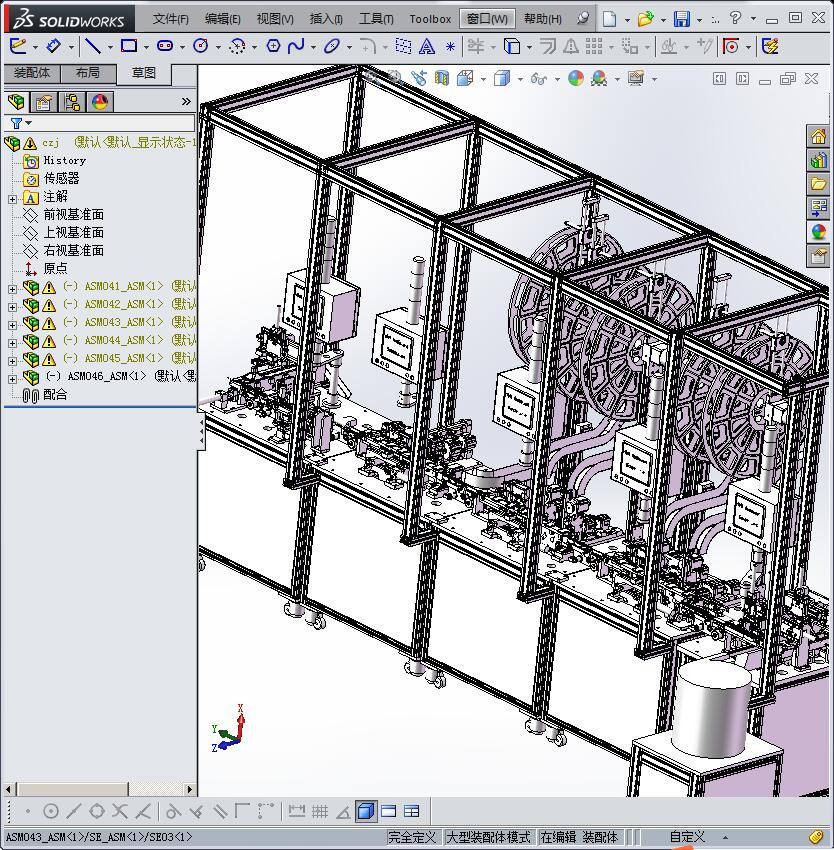Select the Arc sketch tool
834x850 pixels.
pyautogui.click(x=237, y=47)
